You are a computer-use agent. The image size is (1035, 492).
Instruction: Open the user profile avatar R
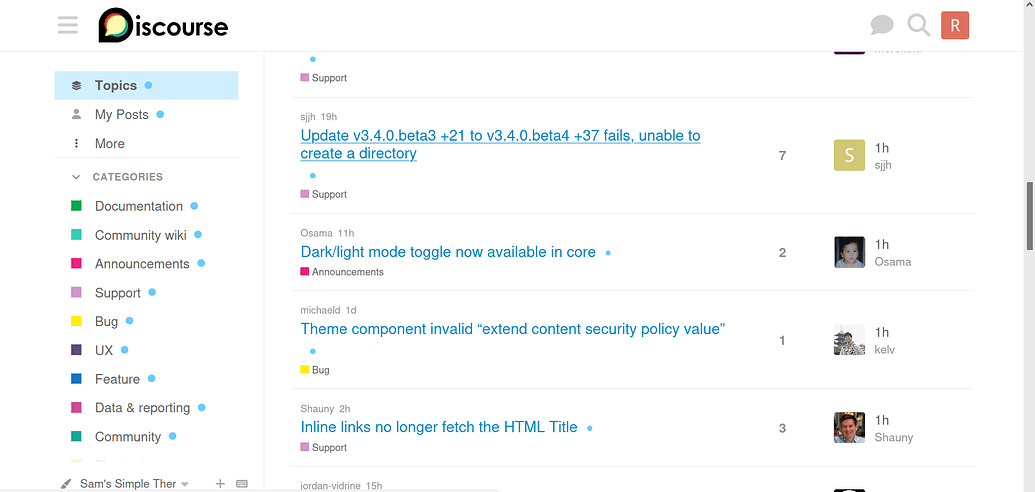[x=955, y=26]
